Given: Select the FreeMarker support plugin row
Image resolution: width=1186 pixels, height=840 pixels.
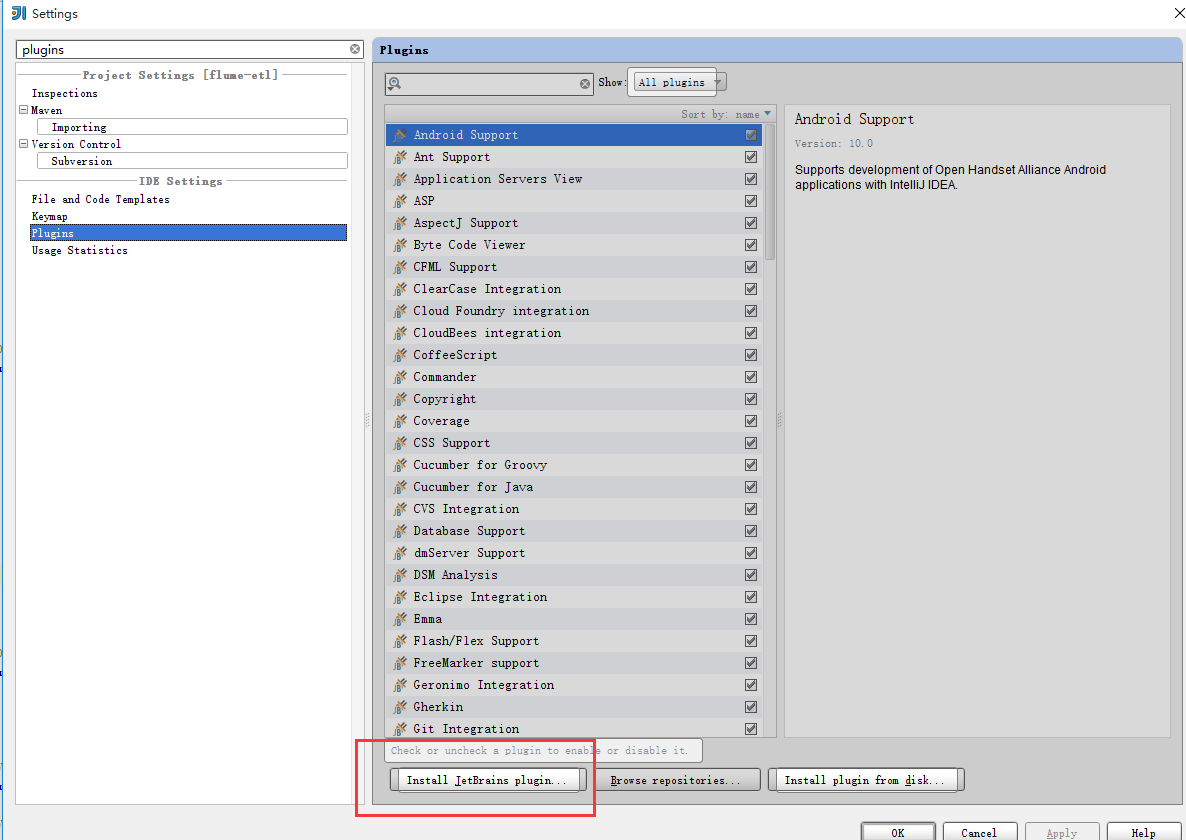Looking at the screenshot, I should [573, 663].
